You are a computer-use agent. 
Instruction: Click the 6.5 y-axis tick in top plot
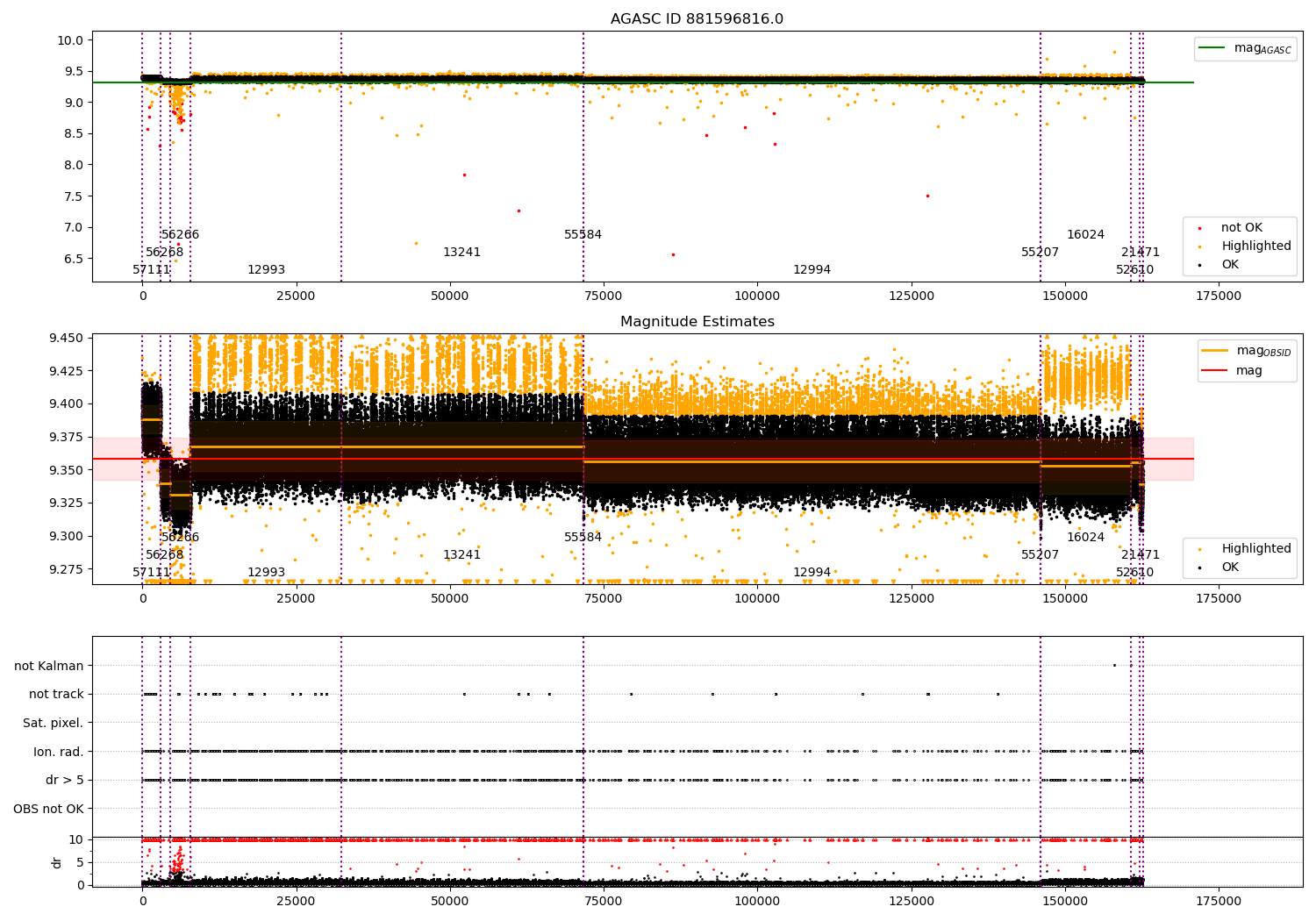[73, 259]
